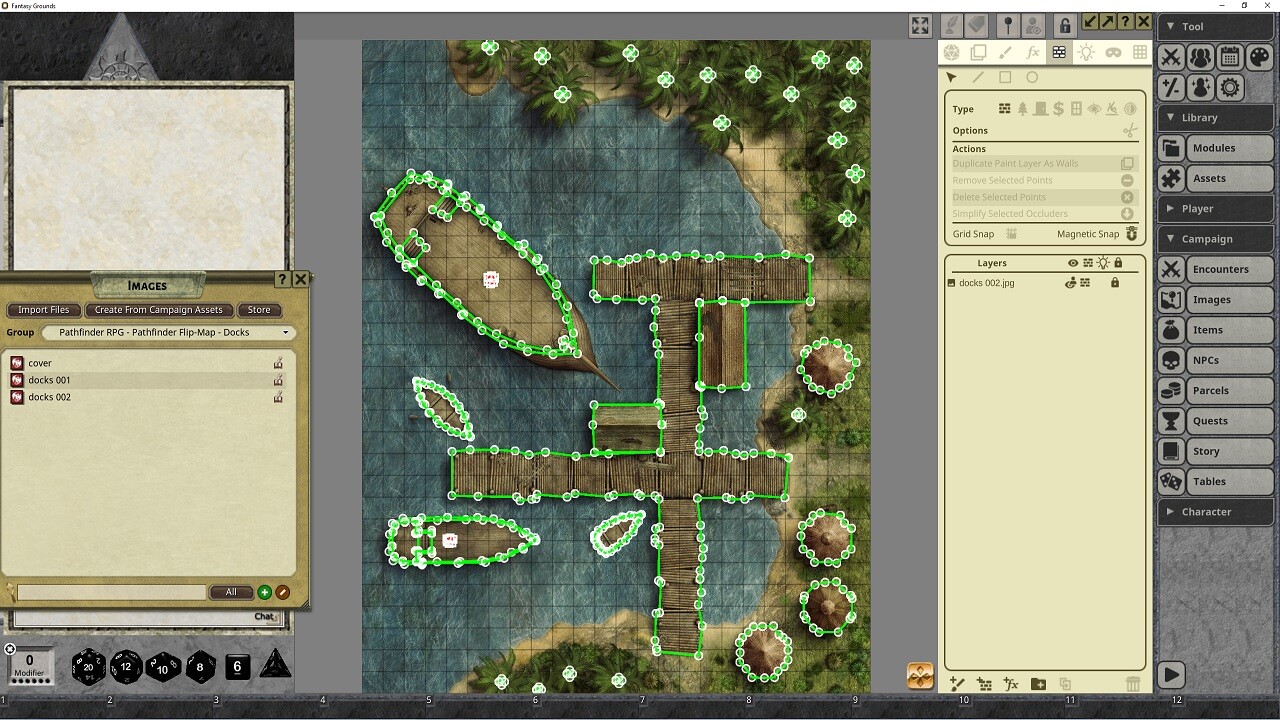Enable Grid Snap
1280x720 pixels.
1013,233
